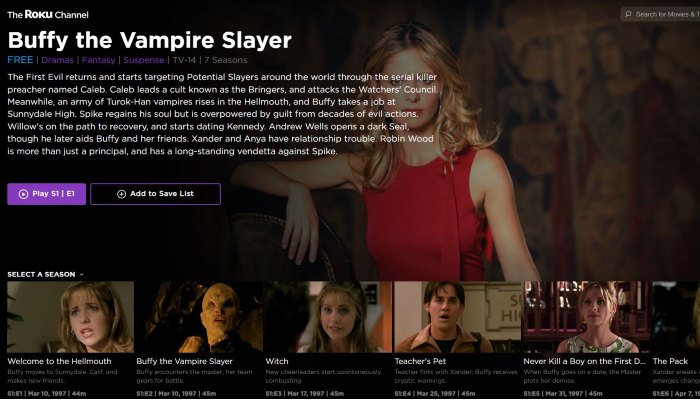Click the Teacher's Pet episode title
This screenshot has width=700, height=400.
click(420, 361)
